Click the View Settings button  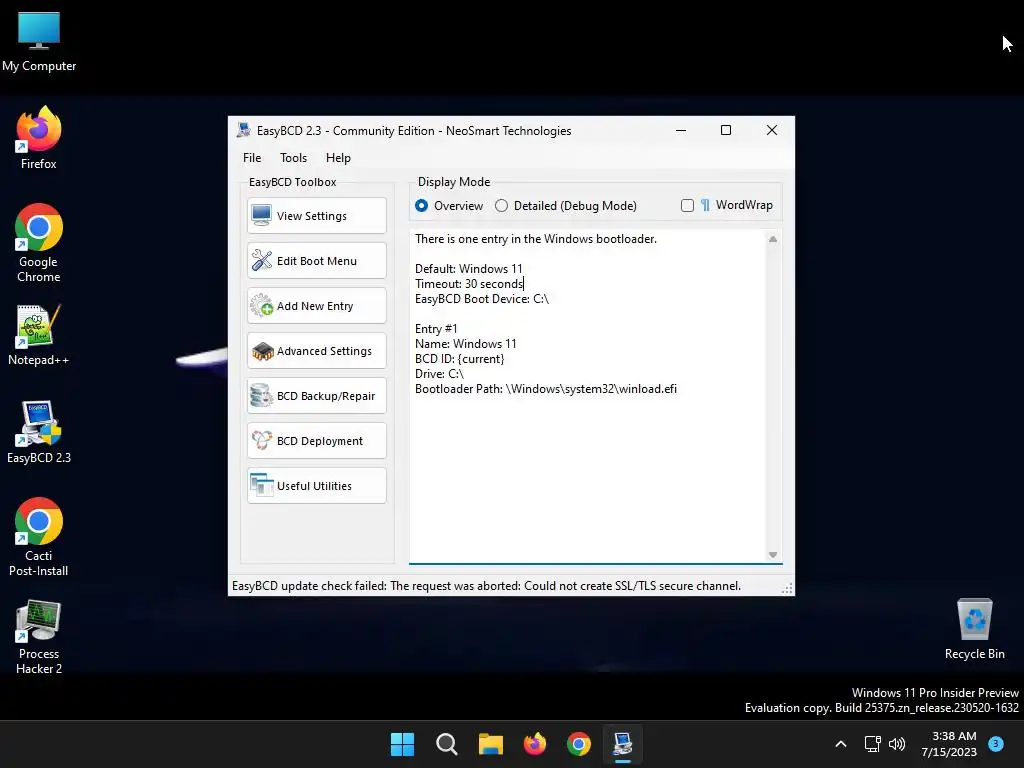pyautogui.click(x=317, y=216)
